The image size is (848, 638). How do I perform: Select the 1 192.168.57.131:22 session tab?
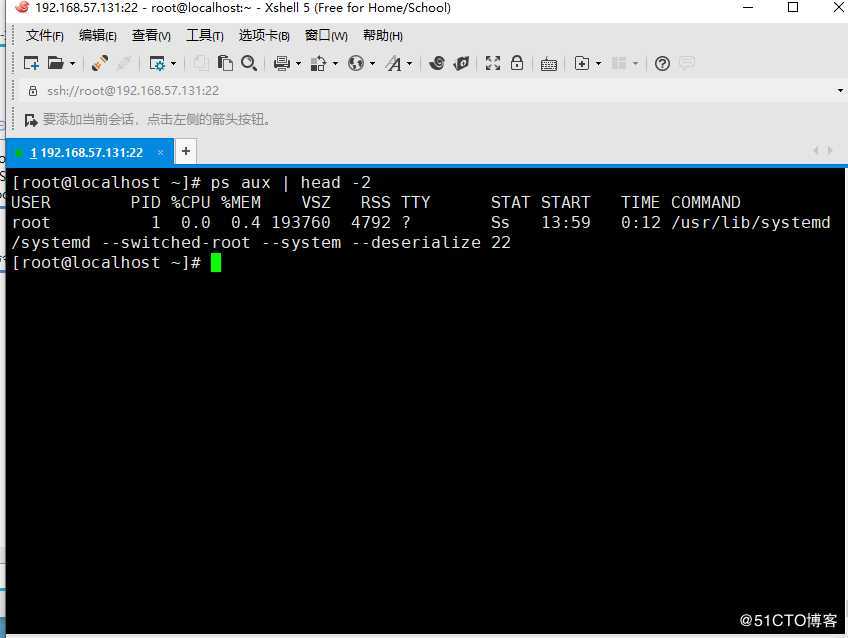[90, 152]
